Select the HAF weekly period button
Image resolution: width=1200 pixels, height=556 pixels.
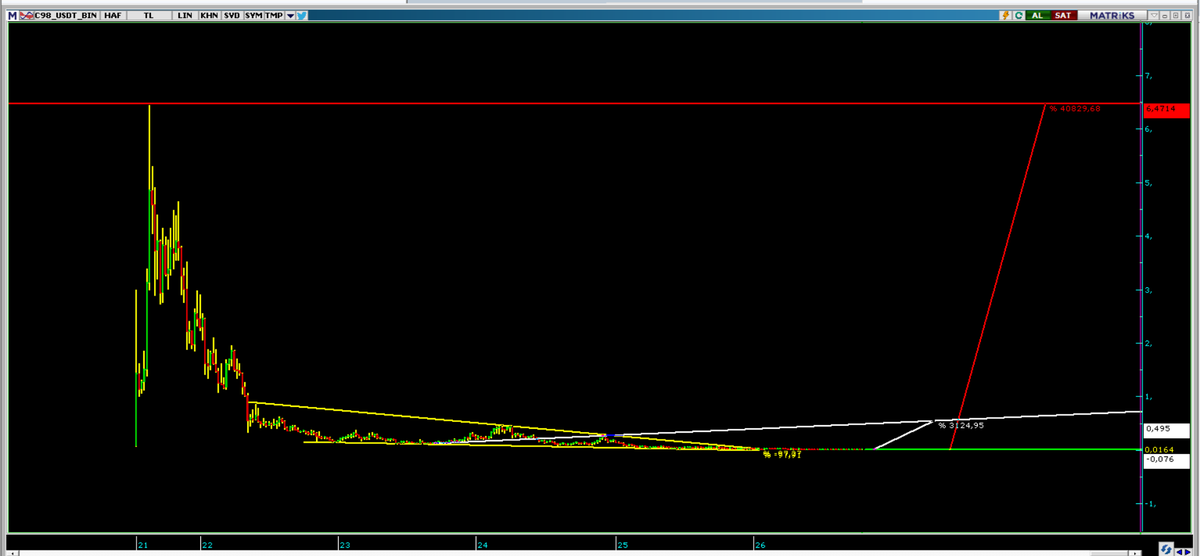tap(113, 16)
